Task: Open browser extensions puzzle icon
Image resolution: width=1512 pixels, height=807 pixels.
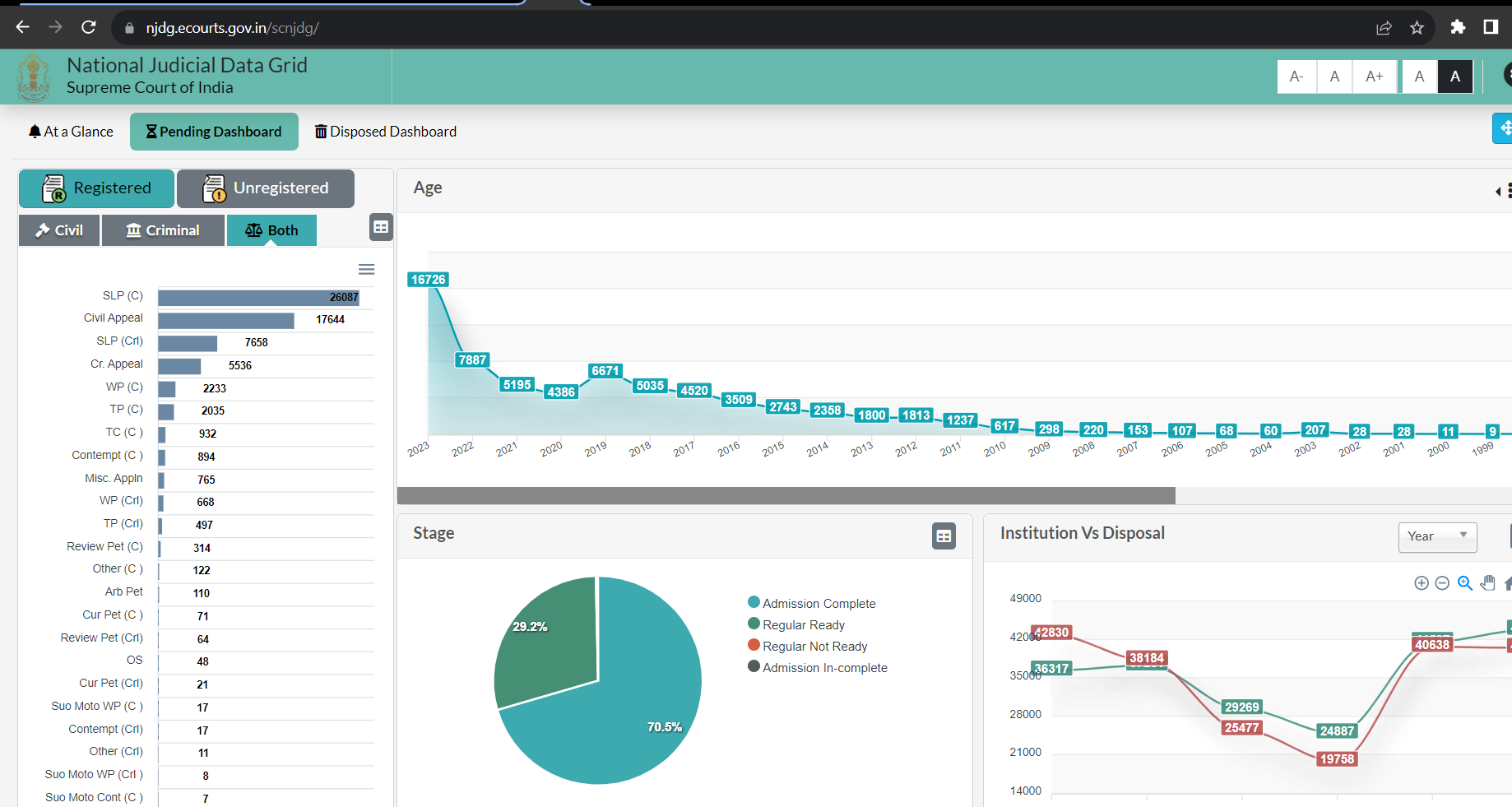Action: pos(1458,28)
